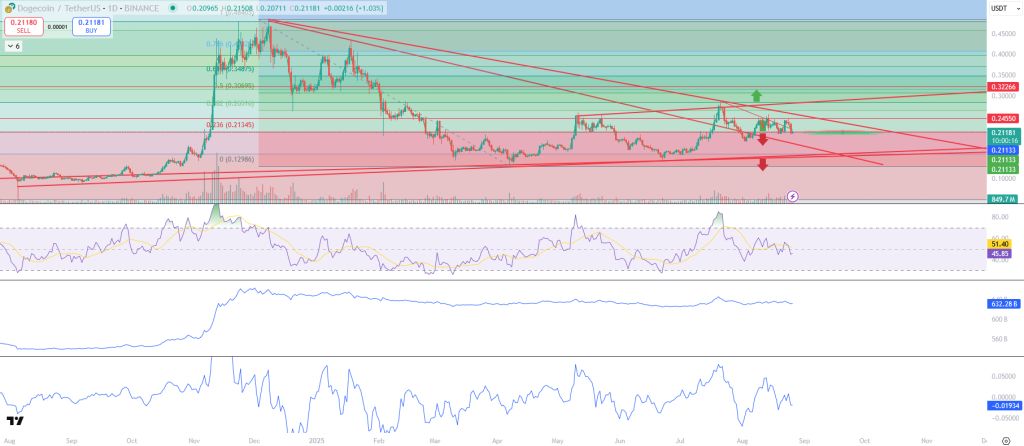Click the 560 B axis tick
Image resolution: width=1024 pixels, height=446 pixels.
[x=1000, y=340]
